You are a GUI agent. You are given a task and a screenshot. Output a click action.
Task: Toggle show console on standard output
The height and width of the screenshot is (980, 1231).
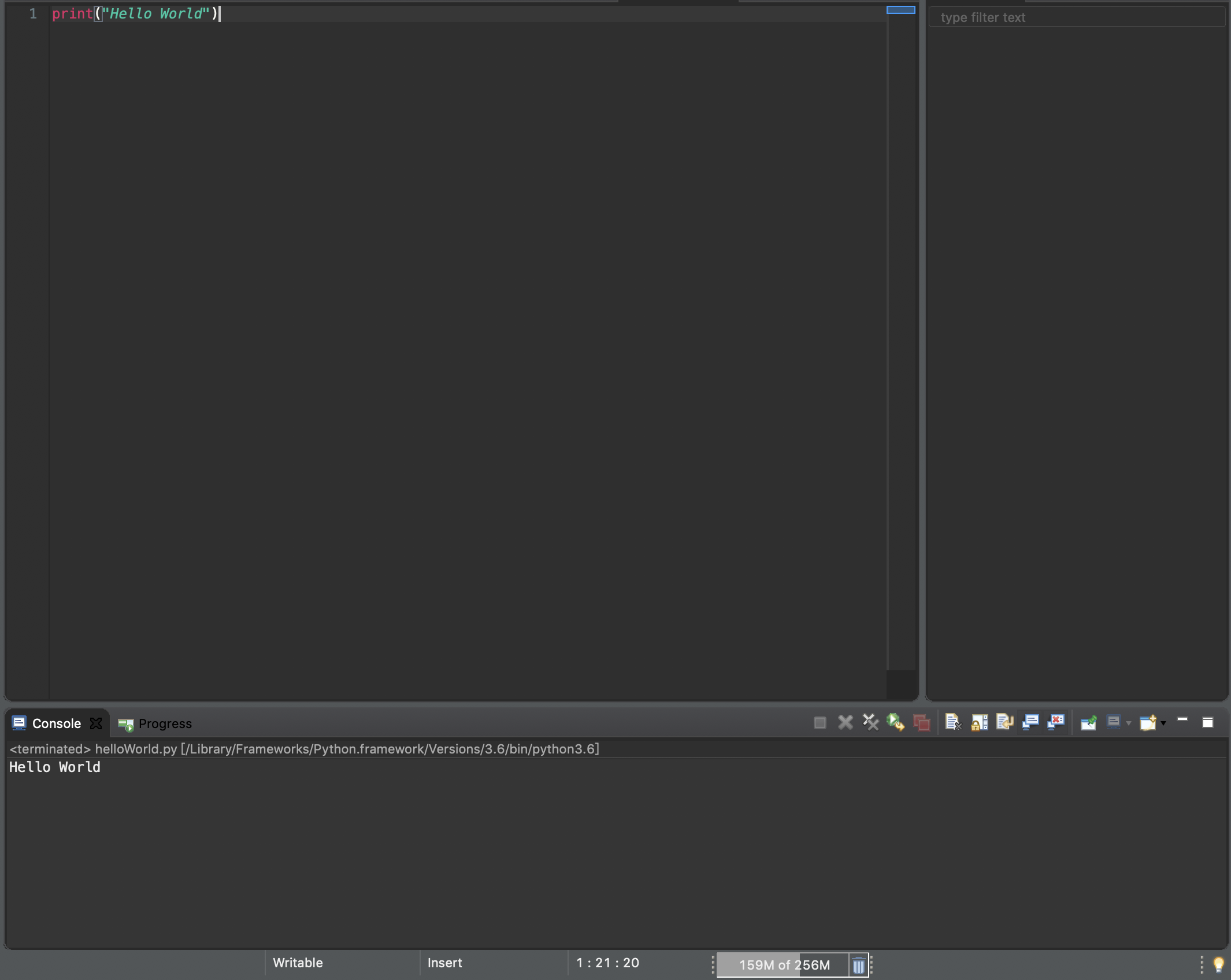click(1030, 723)
